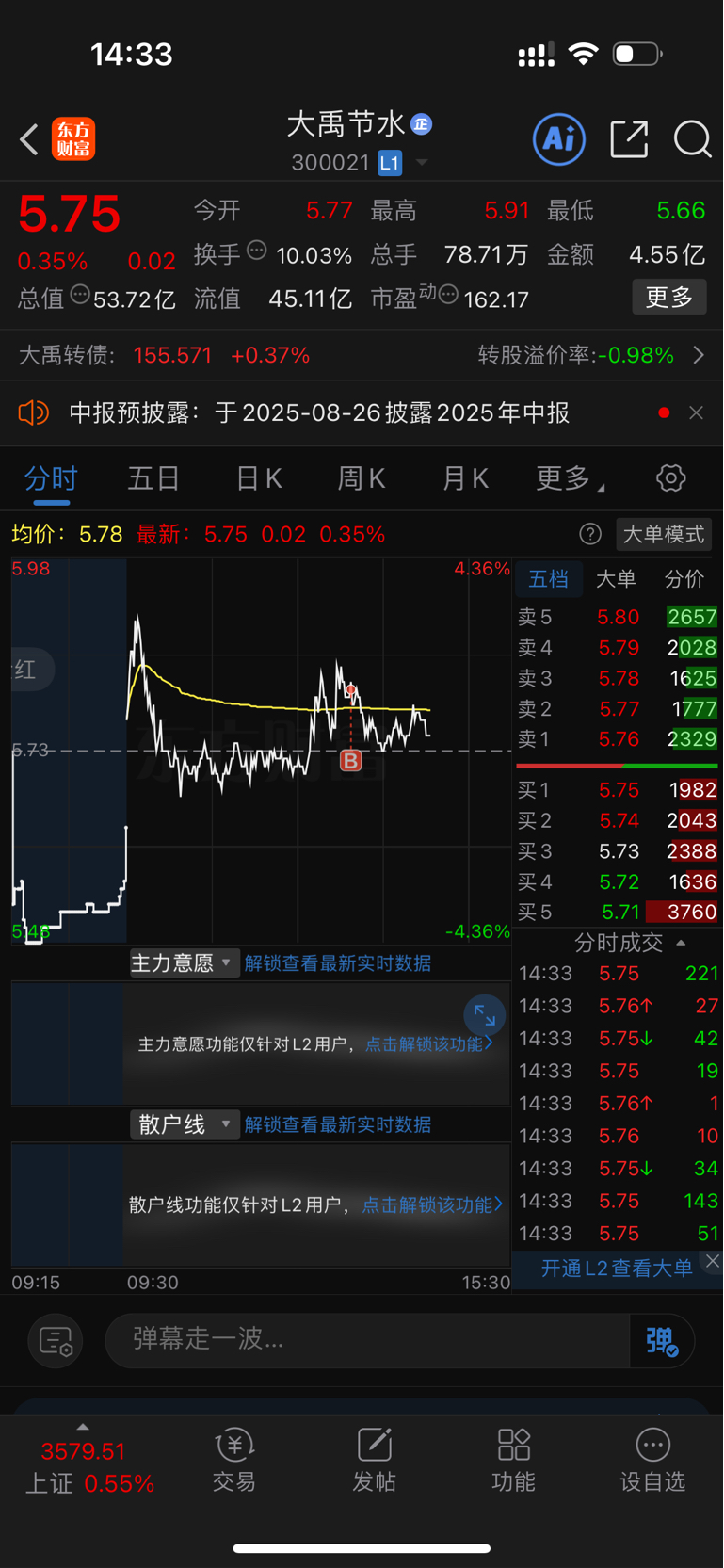Open the comment list icon left of input
This screenshot has width=724, height=1568.
click(56, 1341)
